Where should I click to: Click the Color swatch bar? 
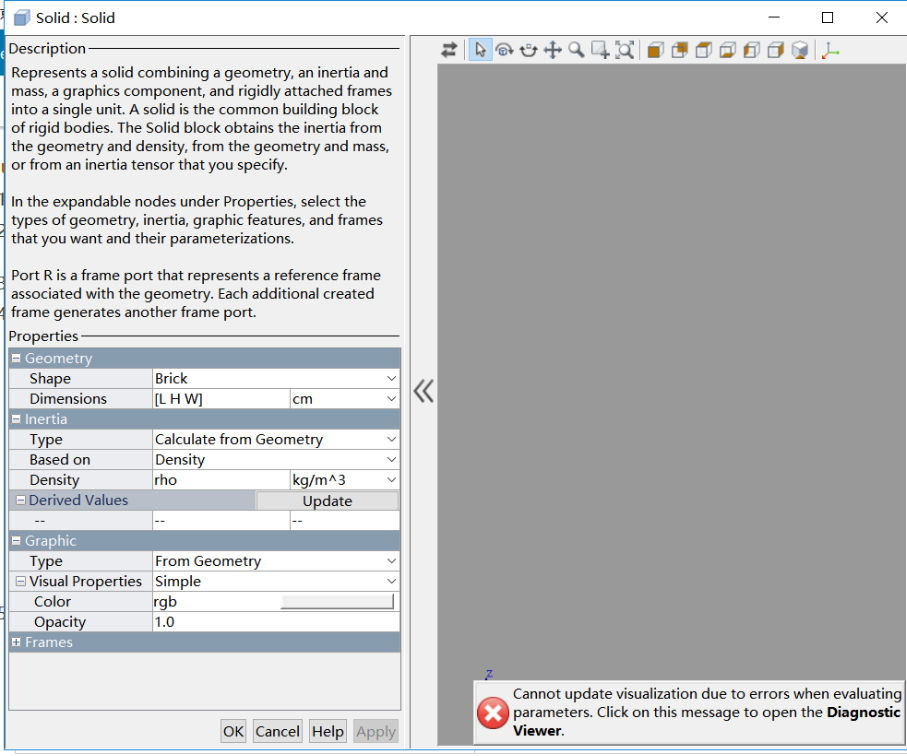pyautogui.click(x=337, y=602)
